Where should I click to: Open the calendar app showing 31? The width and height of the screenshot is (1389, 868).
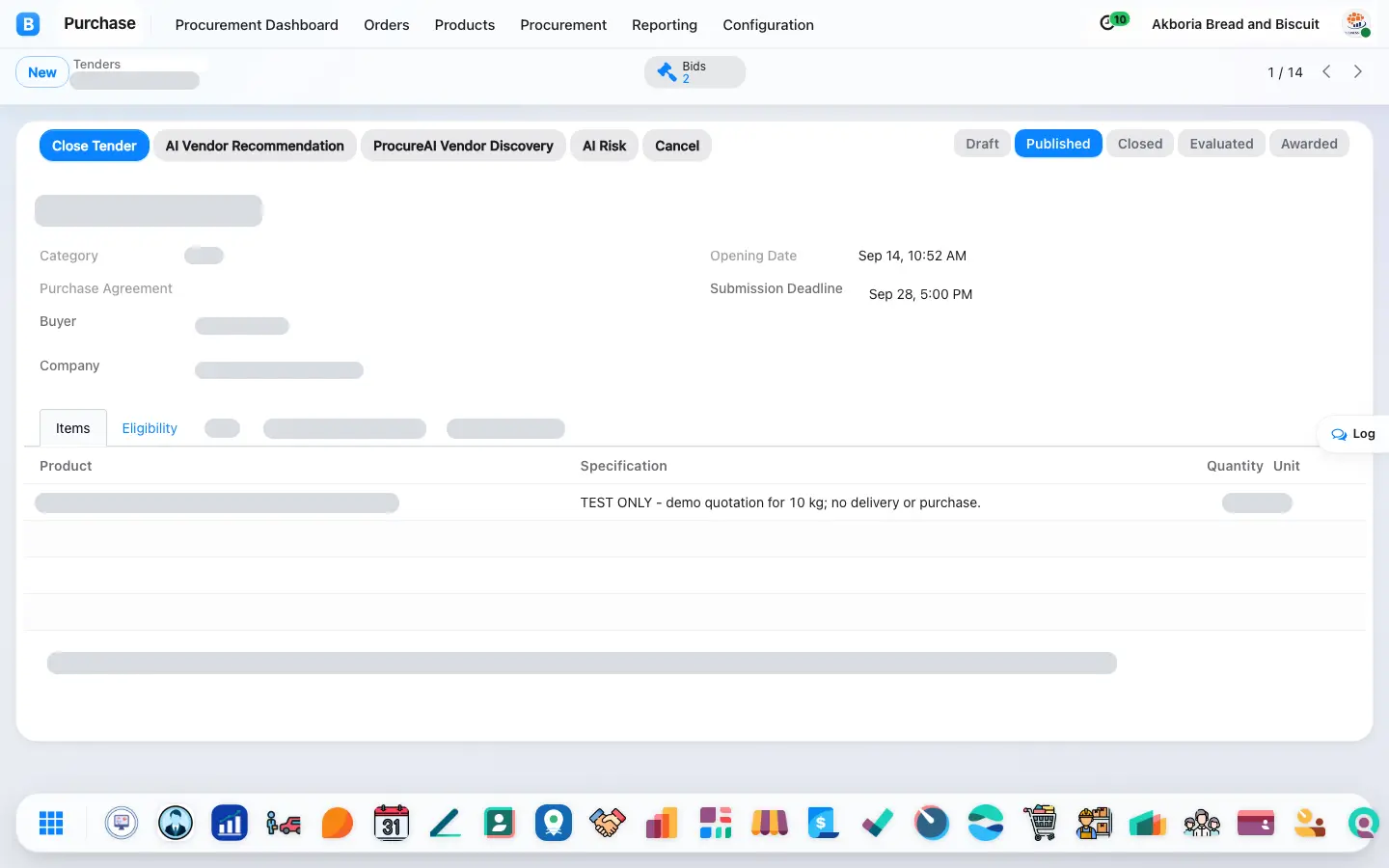click(x=392, y=823)
